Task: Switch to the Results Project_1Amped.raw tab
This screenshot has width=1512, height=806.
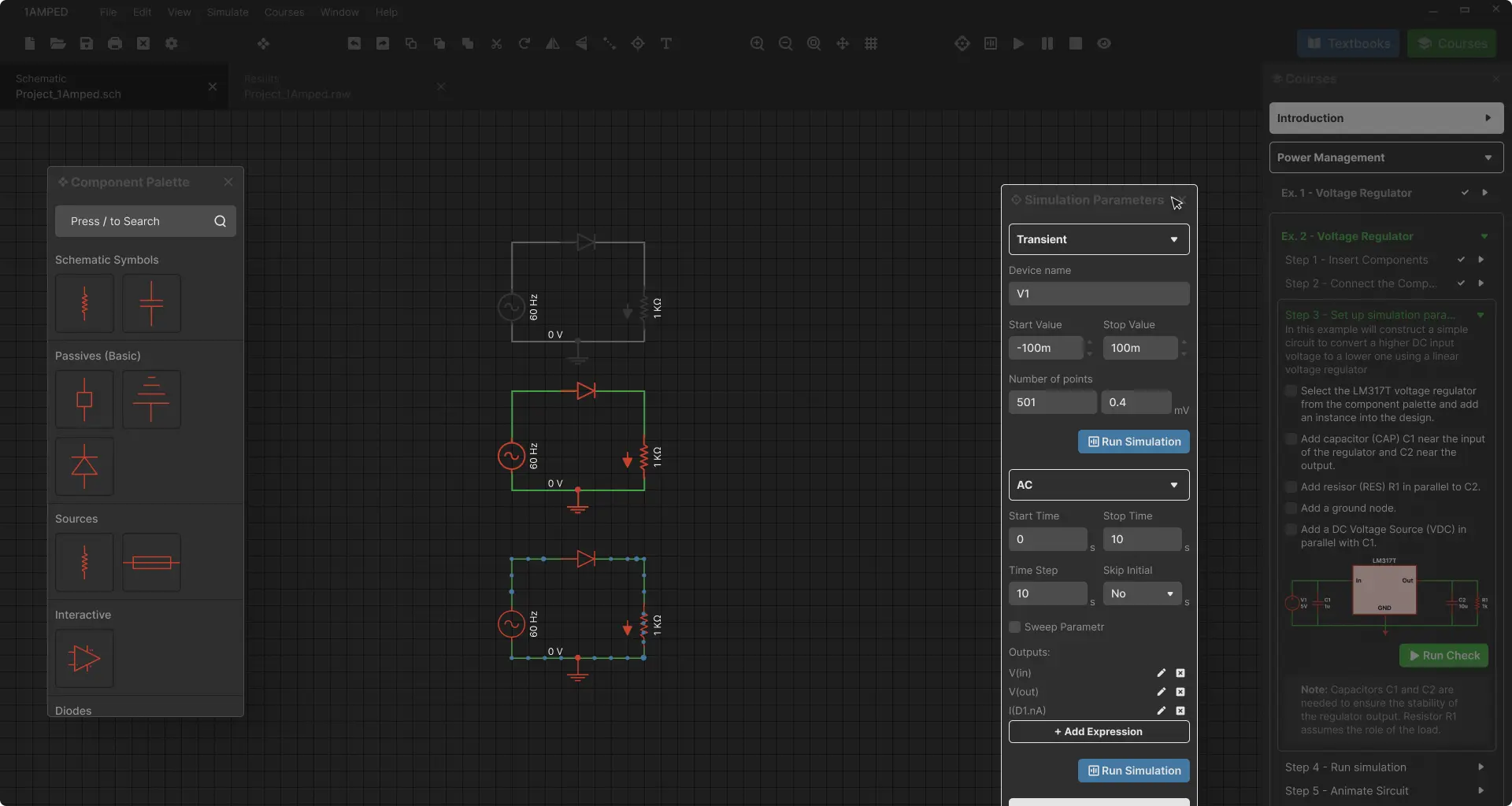Action: [343, 87]
